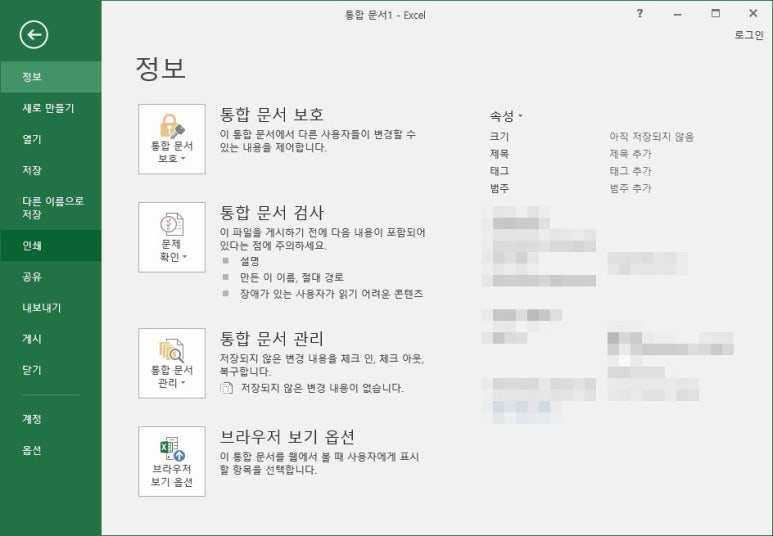Open the 통합 문서 보호 lock button
The width and height of the screenshot is (773, 536).
click(172, 139)
